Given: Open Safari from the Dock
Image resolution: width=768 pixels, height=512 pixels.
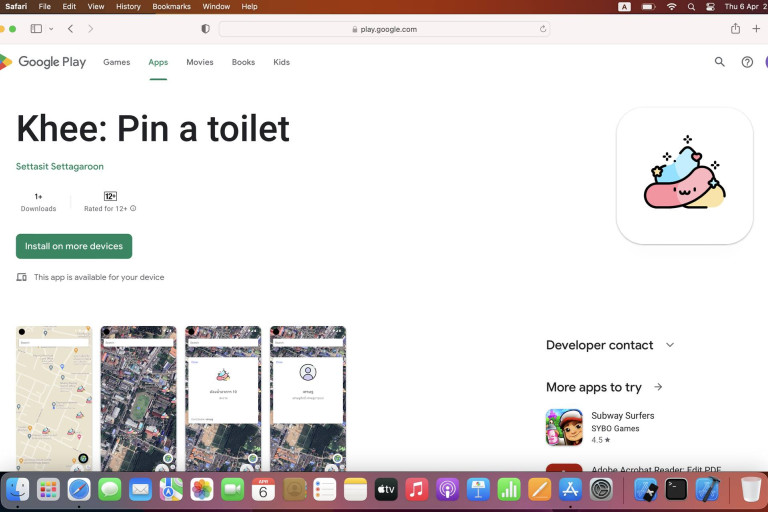Looking at the screenshot, I should 79,489.
